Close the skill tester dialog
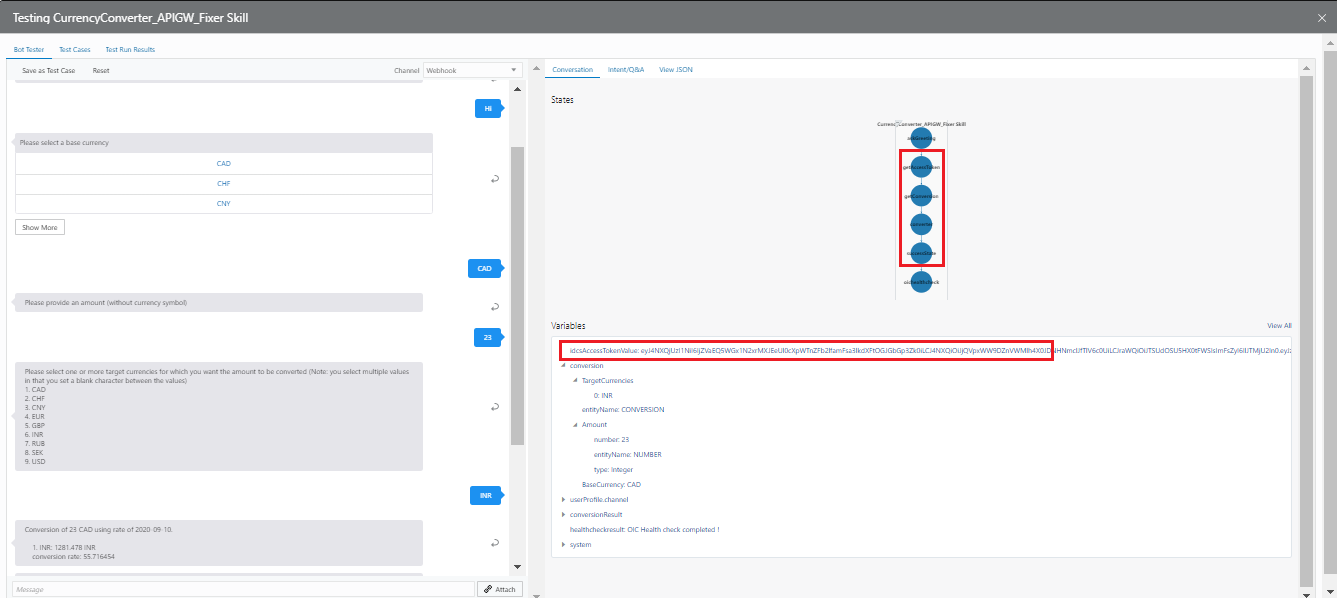The image size is (1337, 598). pos(1322,17)
